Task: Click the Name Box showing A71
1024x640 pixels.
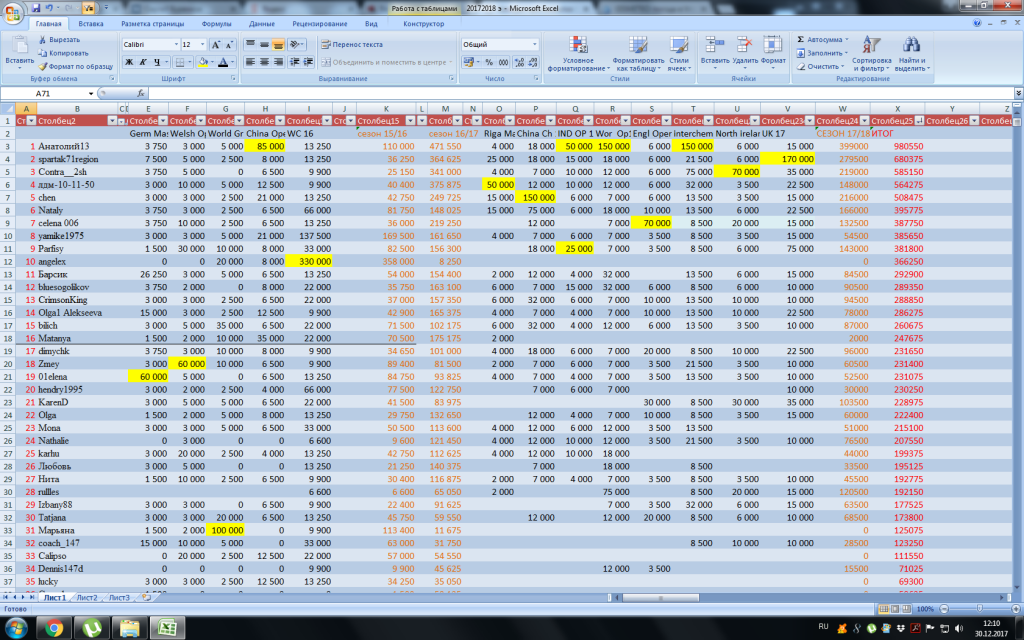Action: coord(45,93)
